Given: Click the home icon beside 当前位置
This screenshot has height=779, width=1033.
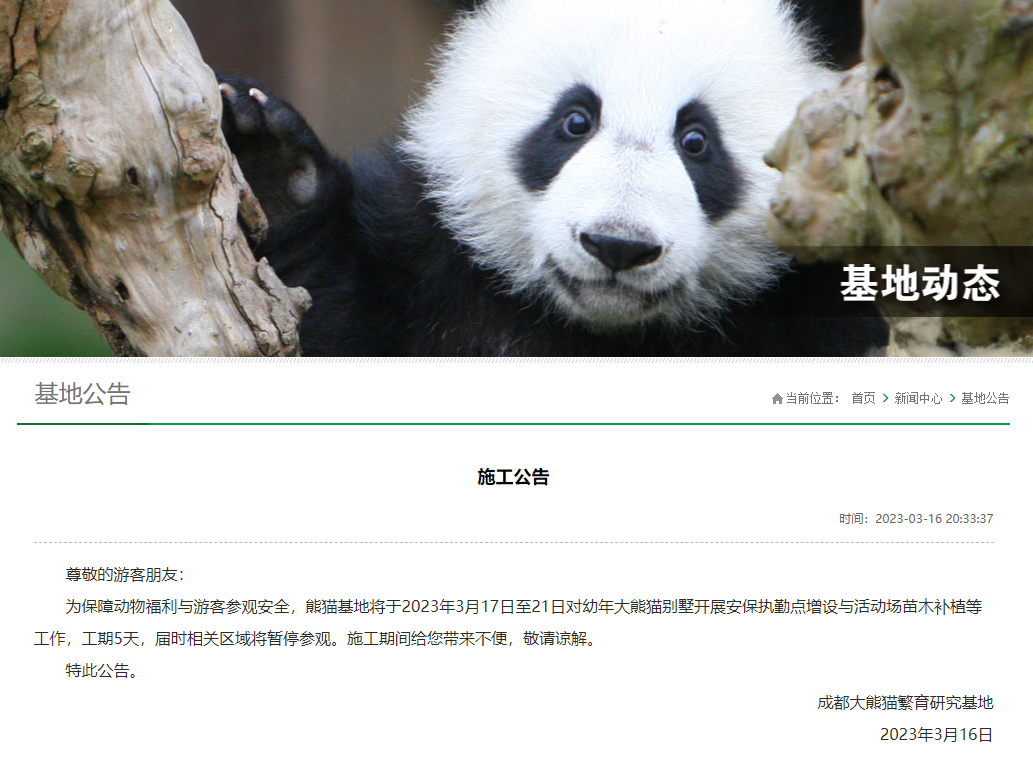Looking at the screenshot, I should coord(777,399).
